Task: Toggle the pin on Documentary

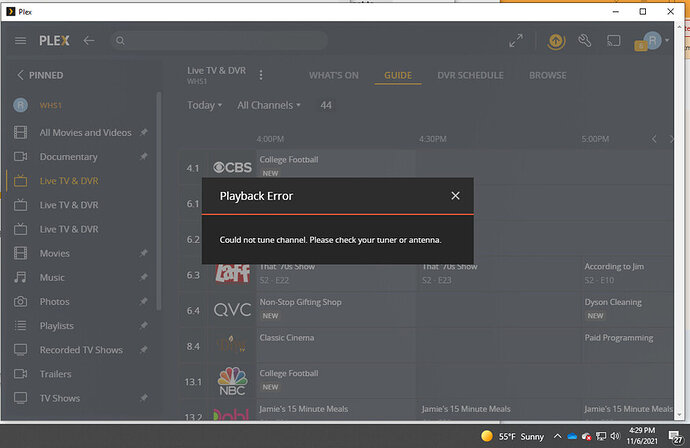Action: tap(144, 156)
